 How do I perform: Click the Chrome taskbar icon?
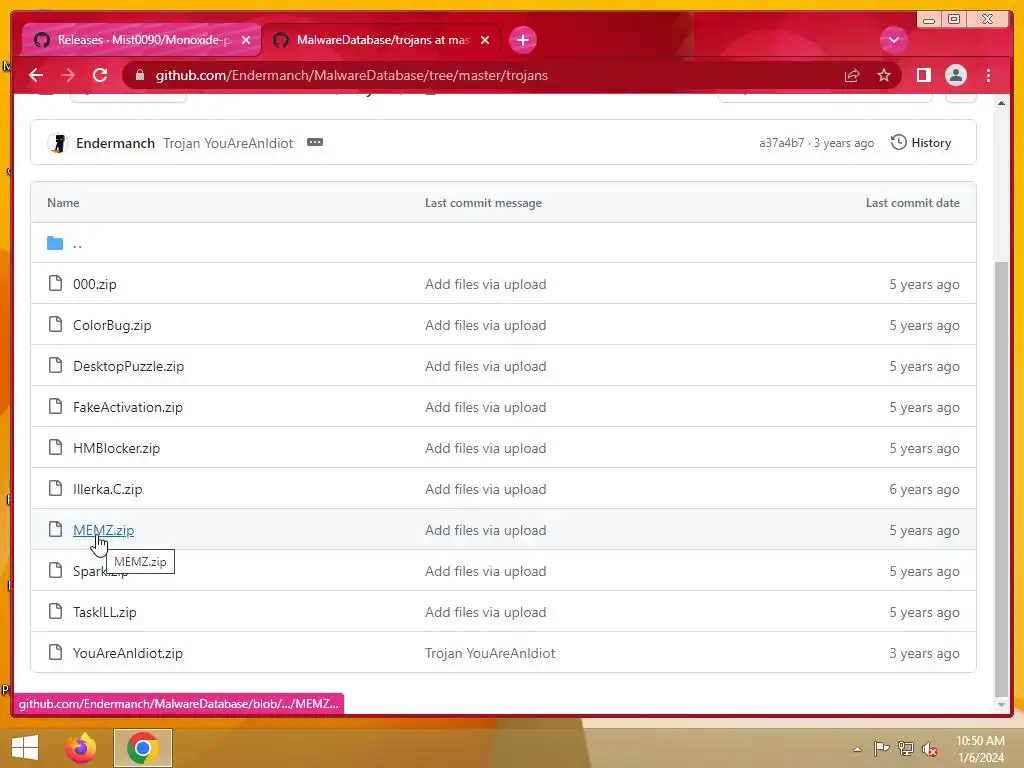click(x=143, y=748)
